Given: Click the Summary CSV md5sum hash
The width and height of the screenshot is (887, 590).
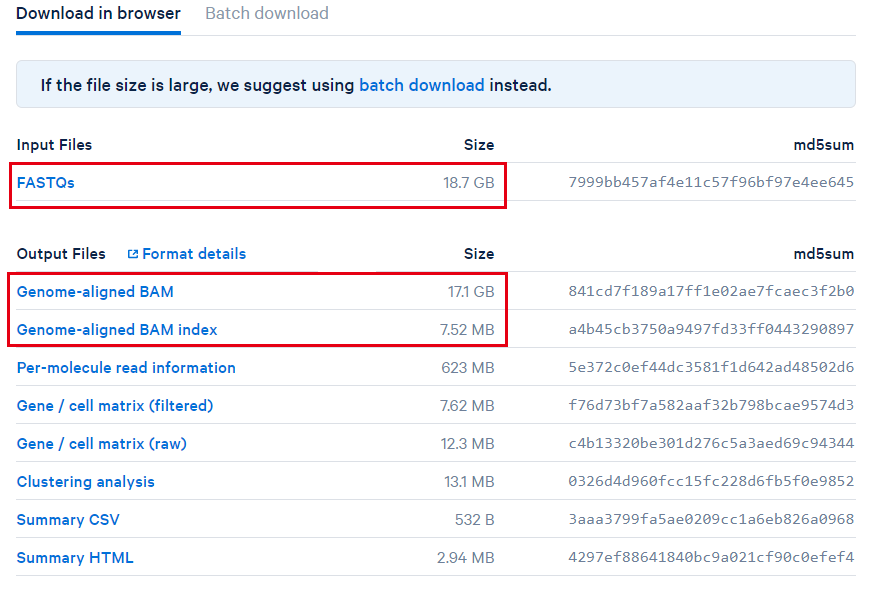Looking at the screenshot, I should point(711,519).
